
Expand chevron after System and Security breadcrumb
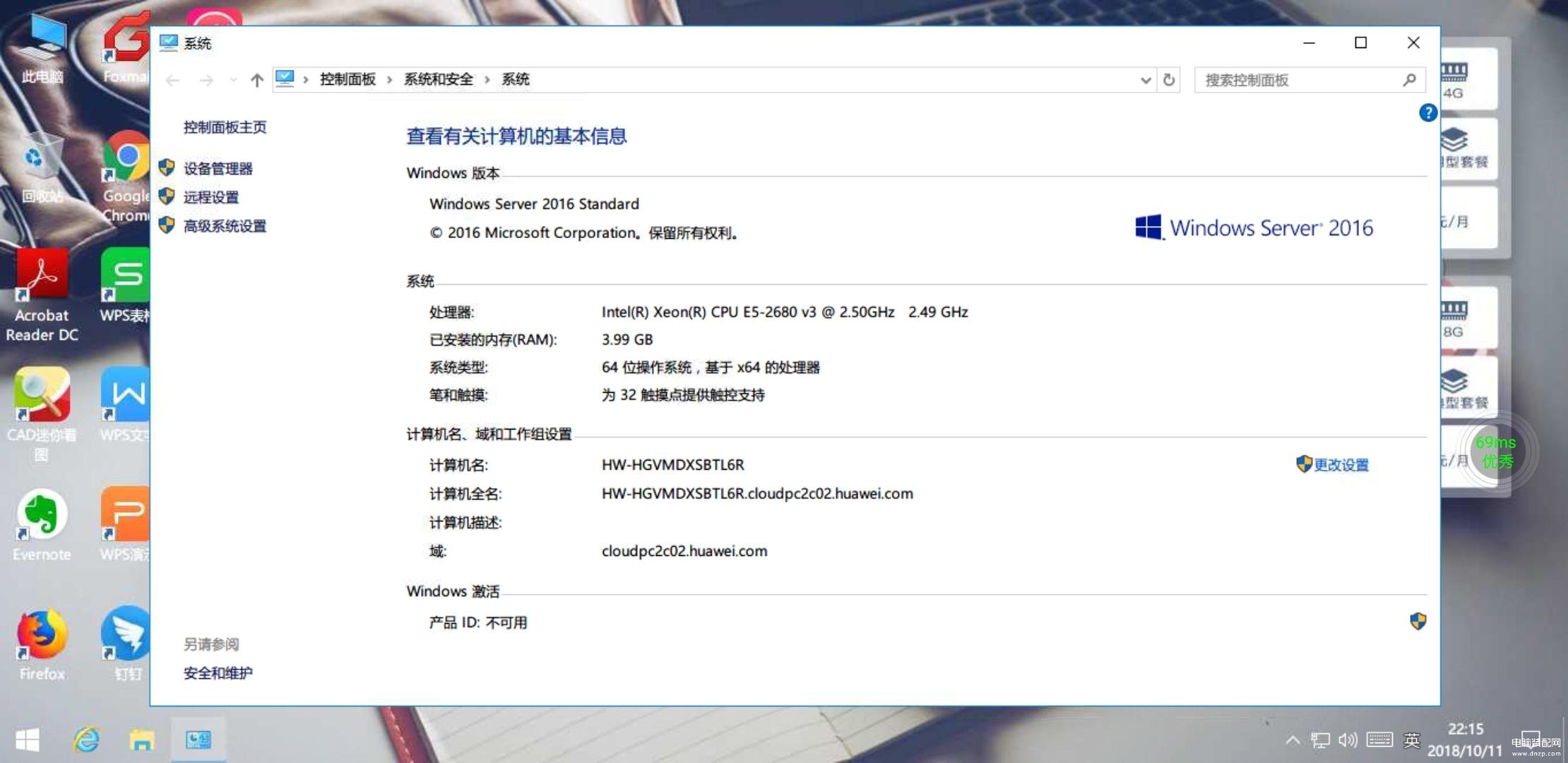(487, 80)
